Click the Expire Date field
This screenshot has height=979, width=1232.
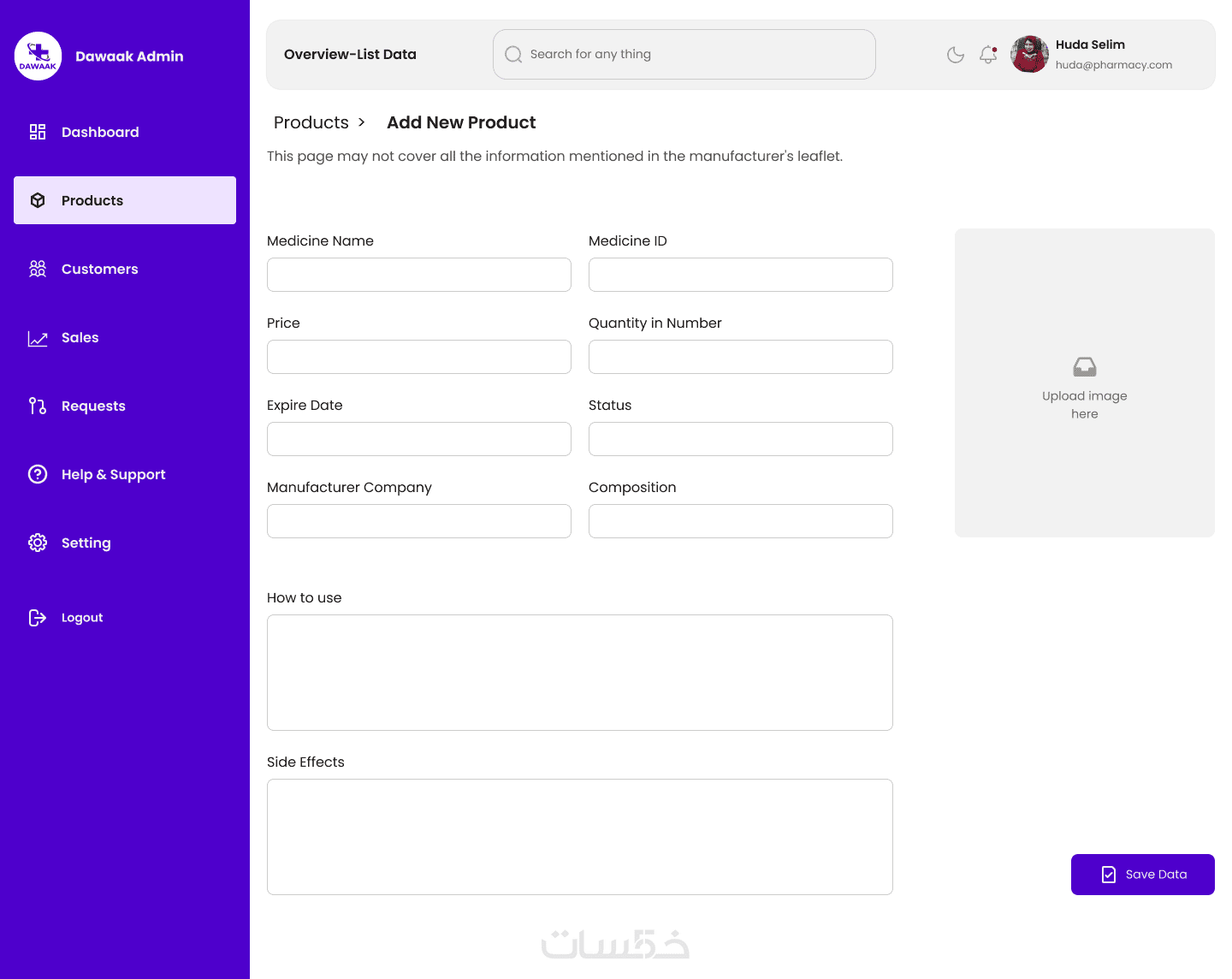419,439
